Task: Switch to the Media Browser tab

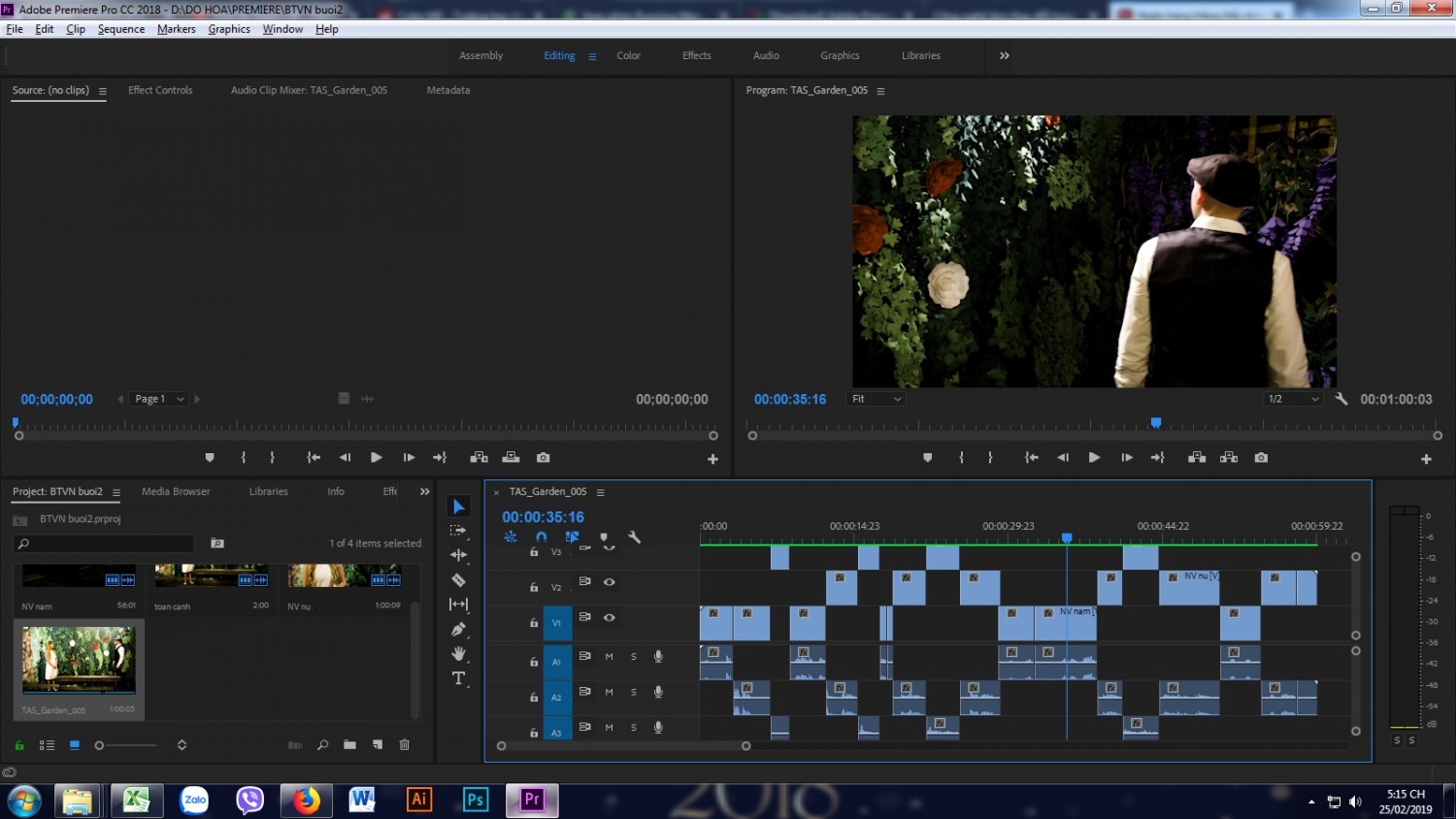Action: point(176,492)
